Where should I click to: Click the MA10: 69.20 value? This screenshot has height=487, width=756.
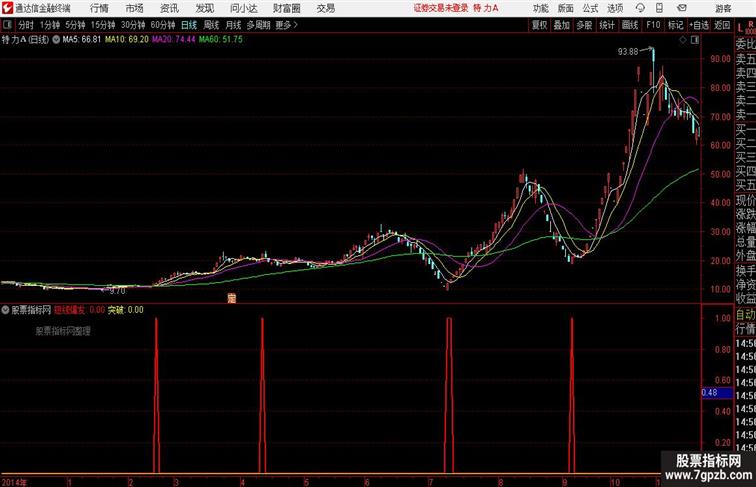(127, 40)
